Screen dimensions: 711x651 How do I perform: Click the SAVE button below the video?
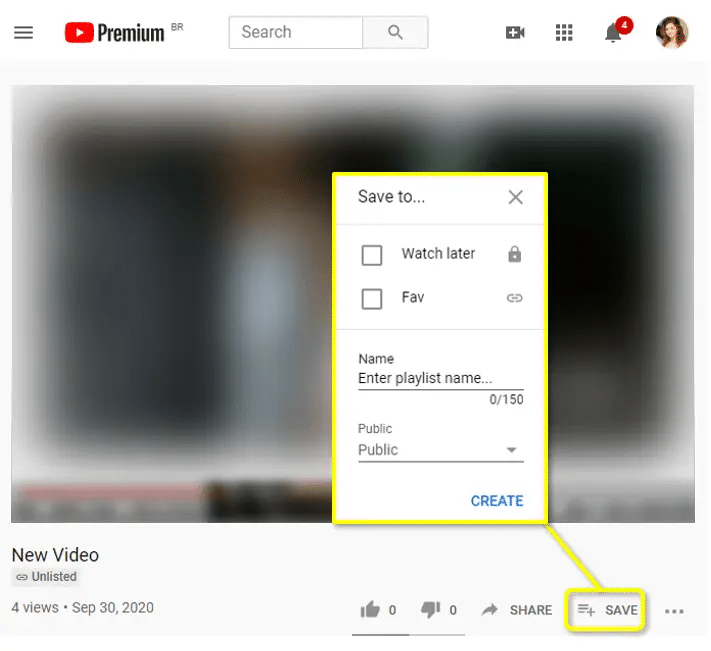coord(607,610)
